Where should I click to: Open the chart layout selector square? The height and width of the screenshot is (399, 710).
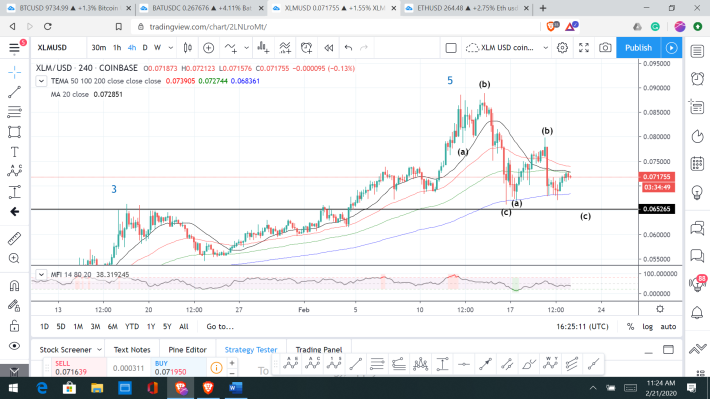(451, 48)
